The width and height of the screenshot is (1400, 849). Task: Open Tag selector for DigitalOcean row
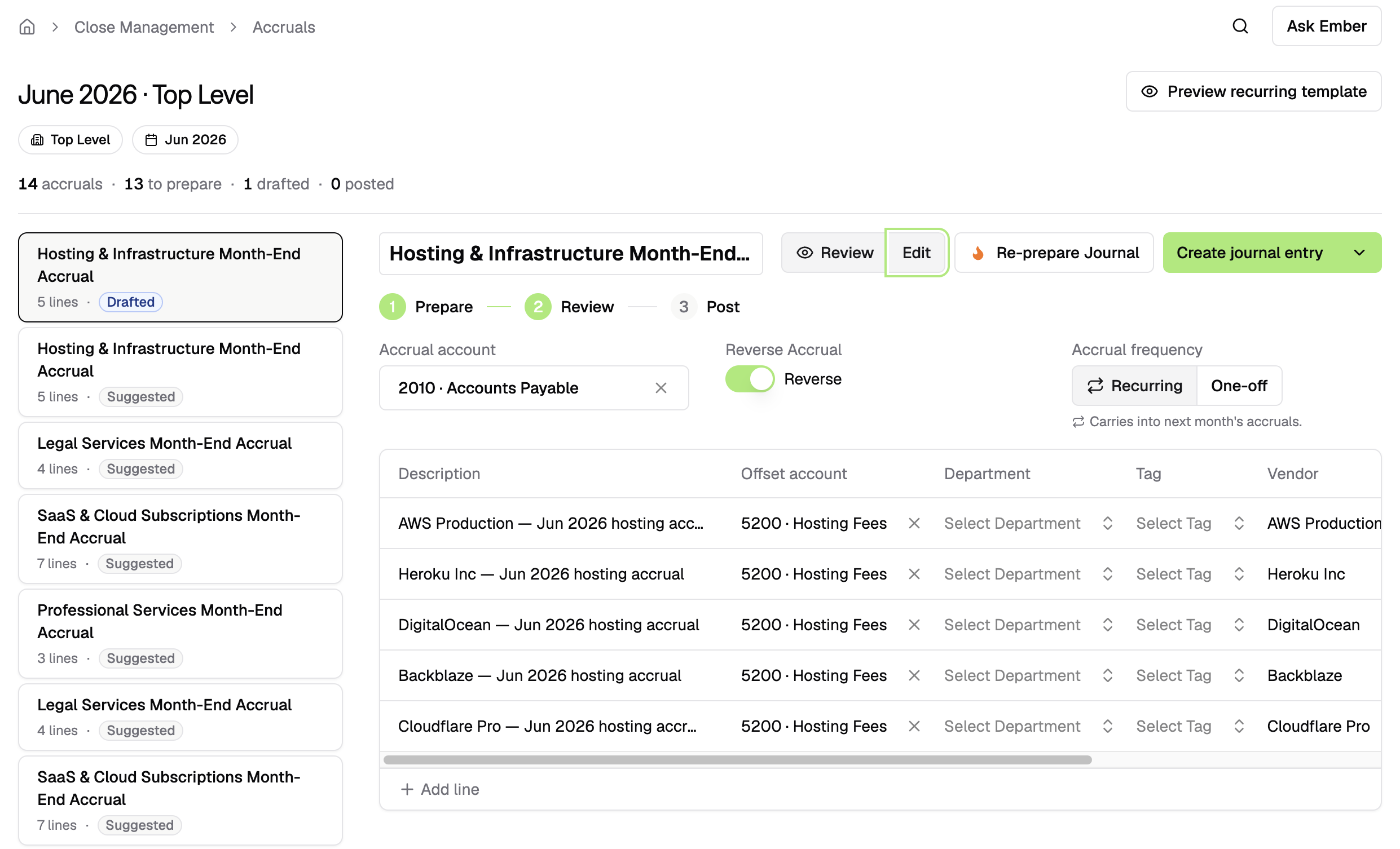pos(1191,625)
